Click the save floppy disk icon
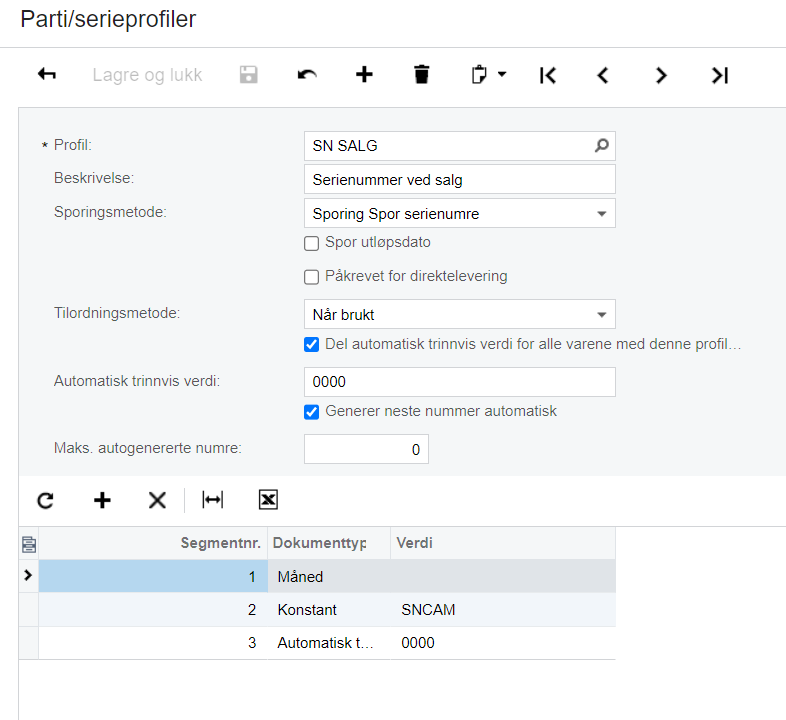The width and height of the screenshot is (786, 720). [249, 75]
